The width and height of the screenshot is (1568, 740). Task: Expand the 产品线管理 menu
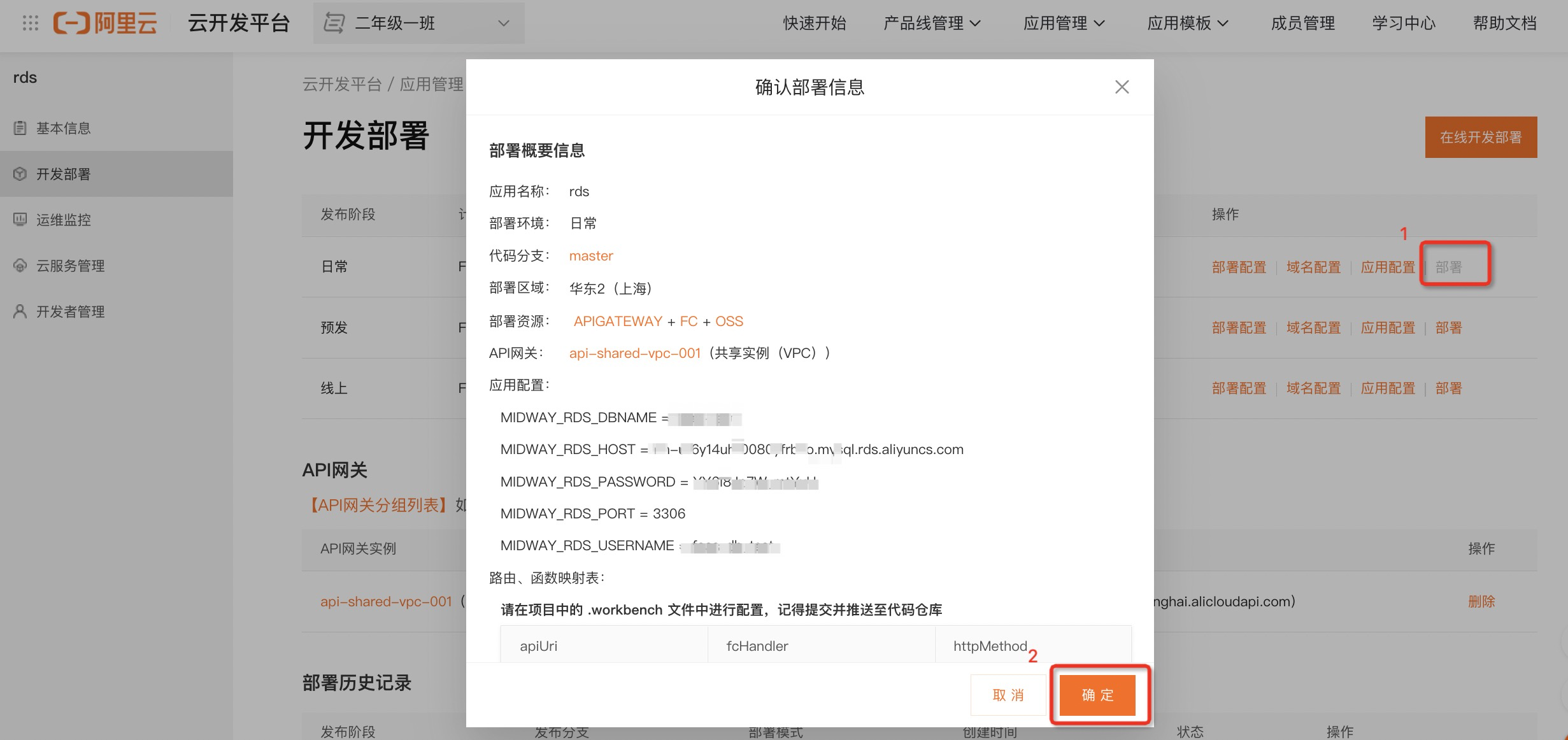click(932, 24)
